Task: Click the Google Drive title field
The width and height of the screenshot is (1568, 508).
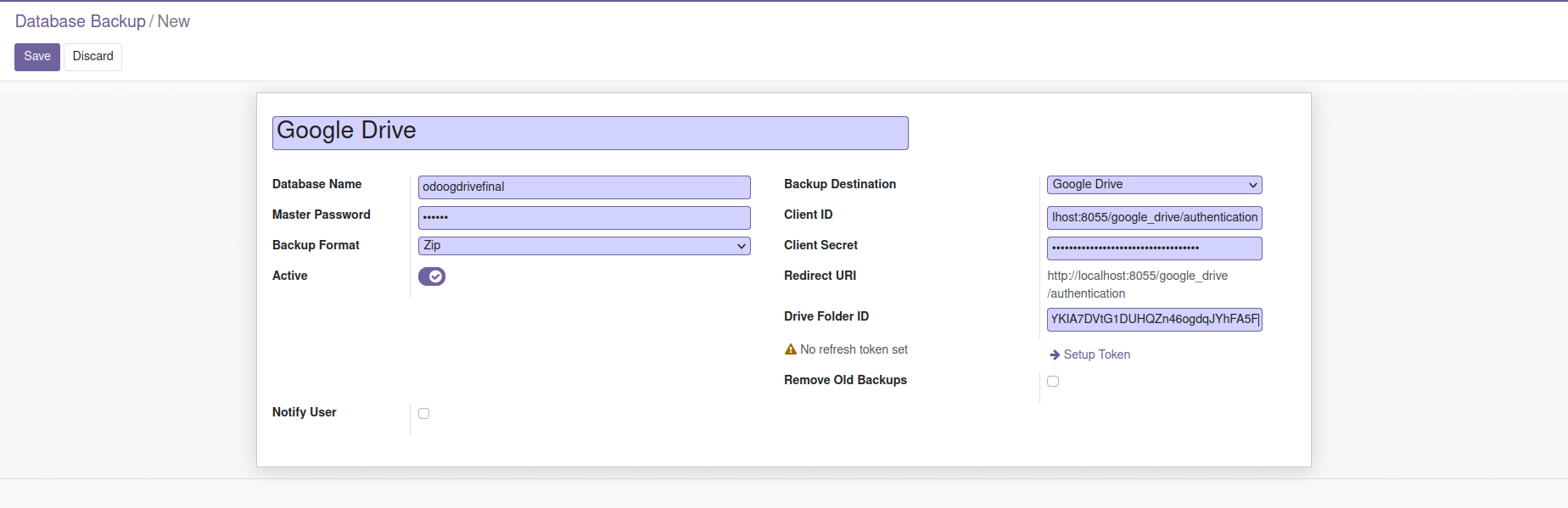Action: pyautogui.click(x=590, y=133)
